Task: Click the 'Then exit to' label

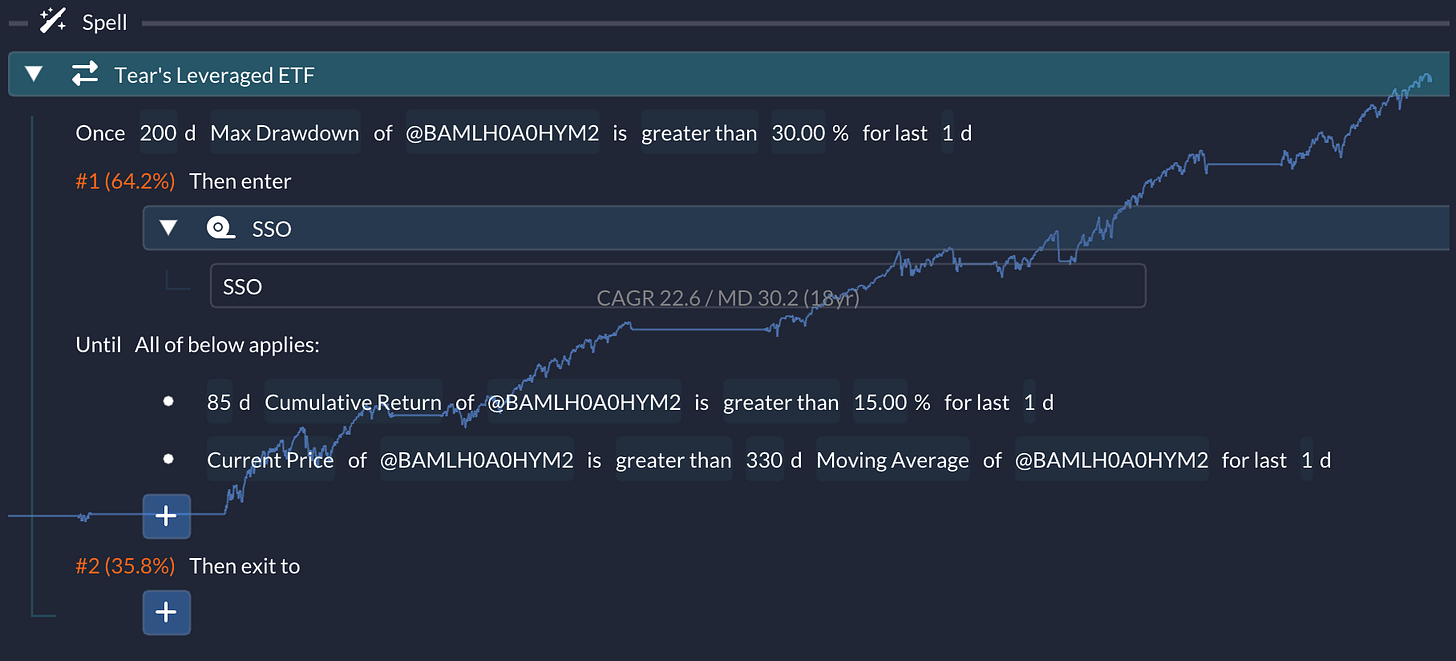Action: (245, 566)
